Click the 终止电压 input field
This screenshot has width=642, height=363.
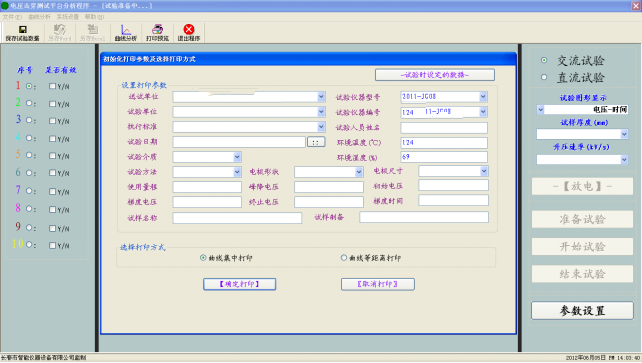pos(329,202)
